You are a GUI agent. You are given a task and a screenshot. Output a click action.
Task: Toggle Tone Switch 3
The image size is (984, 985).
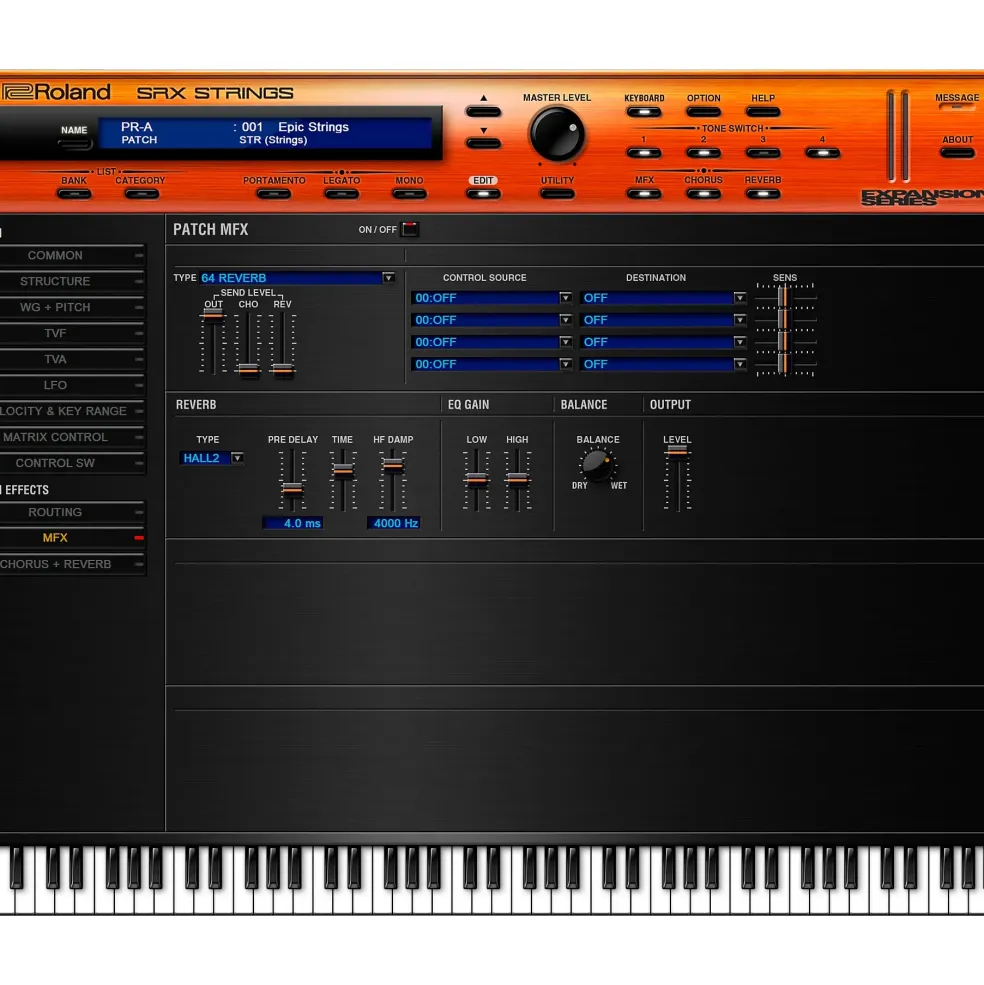[x=763, y=153]
